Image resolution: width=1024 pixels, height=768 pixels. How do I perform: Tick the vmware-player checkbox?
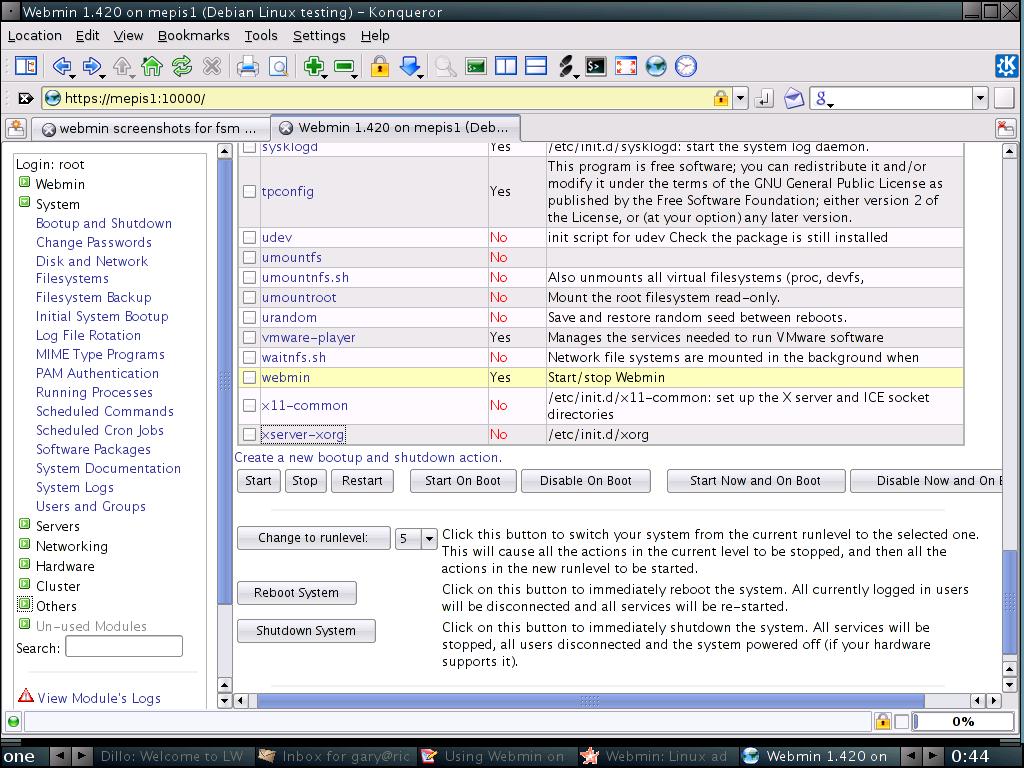(x=249, y=338)
